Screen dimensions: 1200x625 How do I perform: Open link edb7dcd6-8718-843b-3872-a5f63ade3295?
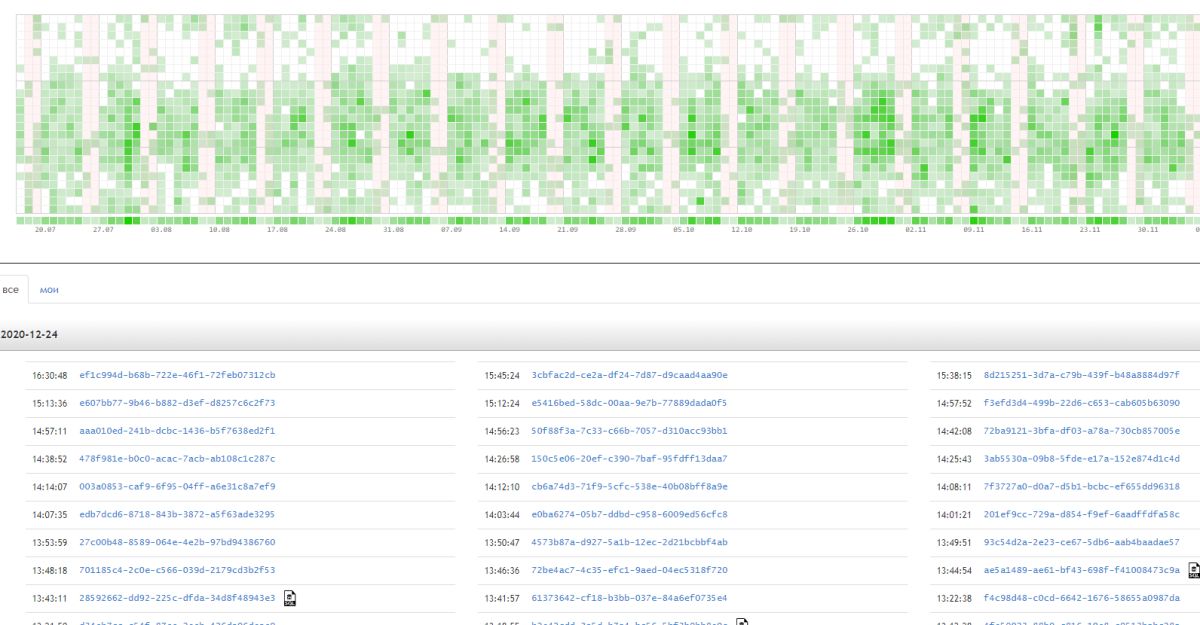tap(177, 514)
